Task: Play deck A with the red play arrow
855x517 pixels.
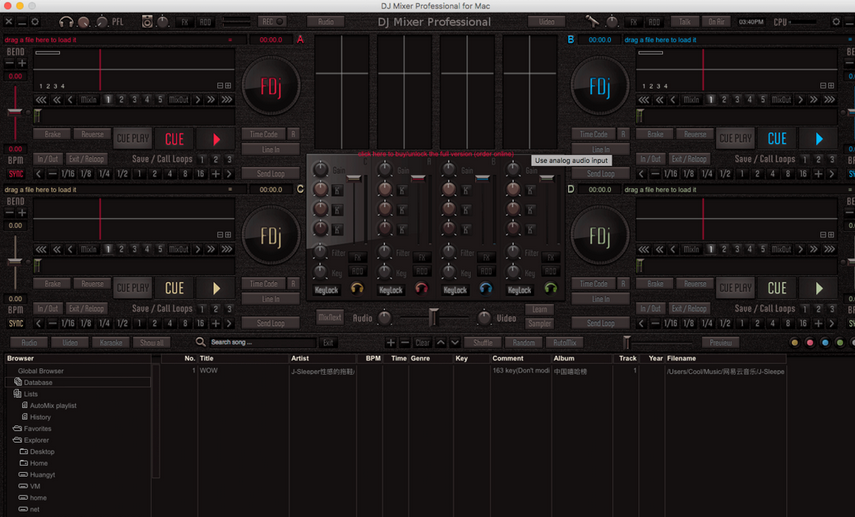Action: pyautogui.click(x=216, y=139)
